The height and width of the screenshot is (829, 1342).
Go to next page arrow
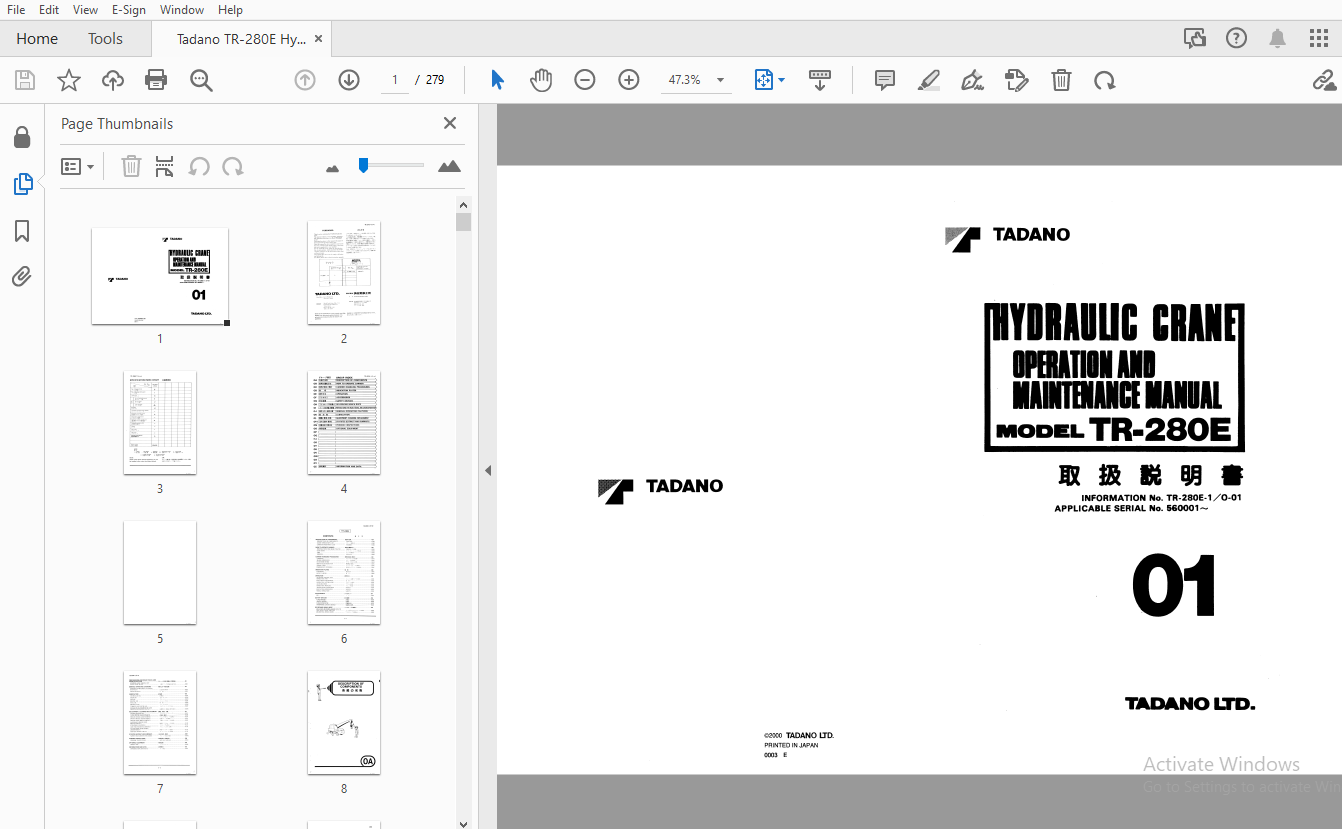349,80
